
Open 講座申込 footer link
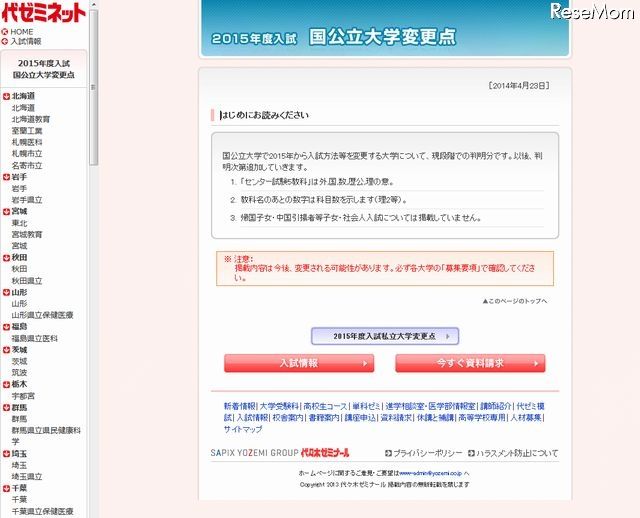[360, 418]
